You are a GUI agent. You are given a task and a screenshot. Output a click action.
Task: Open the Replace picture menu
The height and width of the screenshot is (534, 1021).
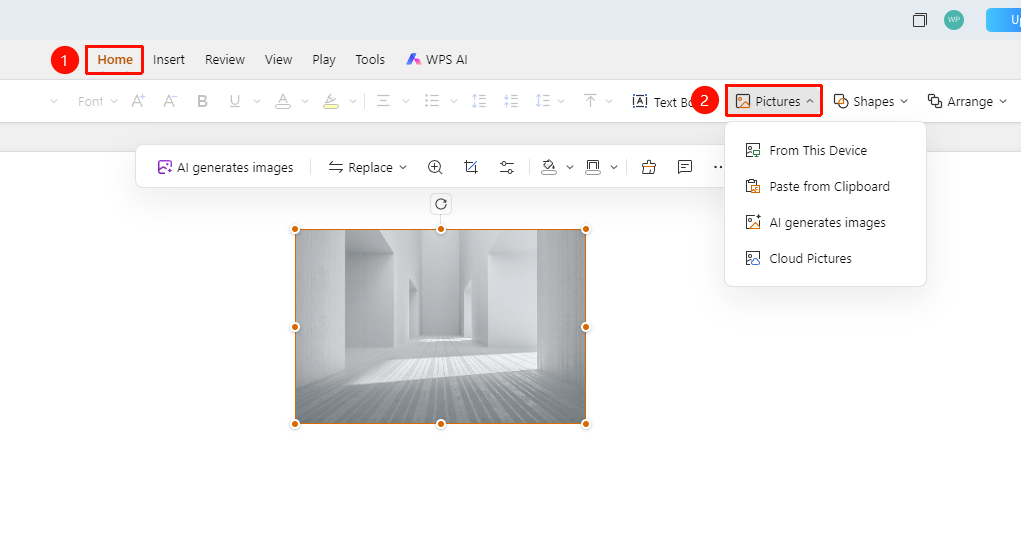tap(367, 167)
